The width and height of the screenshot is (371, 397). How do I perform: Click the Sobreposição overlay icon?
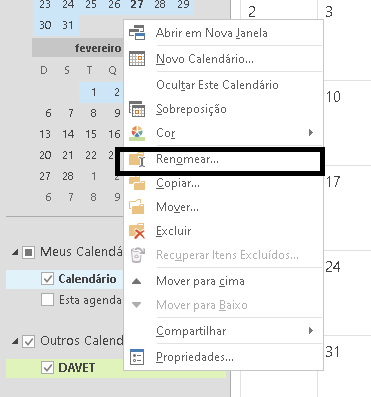137,109
